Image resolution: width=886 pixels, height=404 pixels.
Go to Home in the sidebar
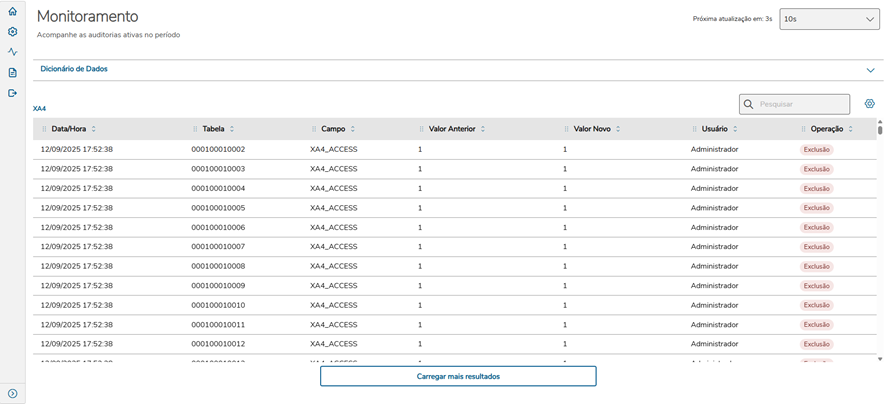[12, 11]
